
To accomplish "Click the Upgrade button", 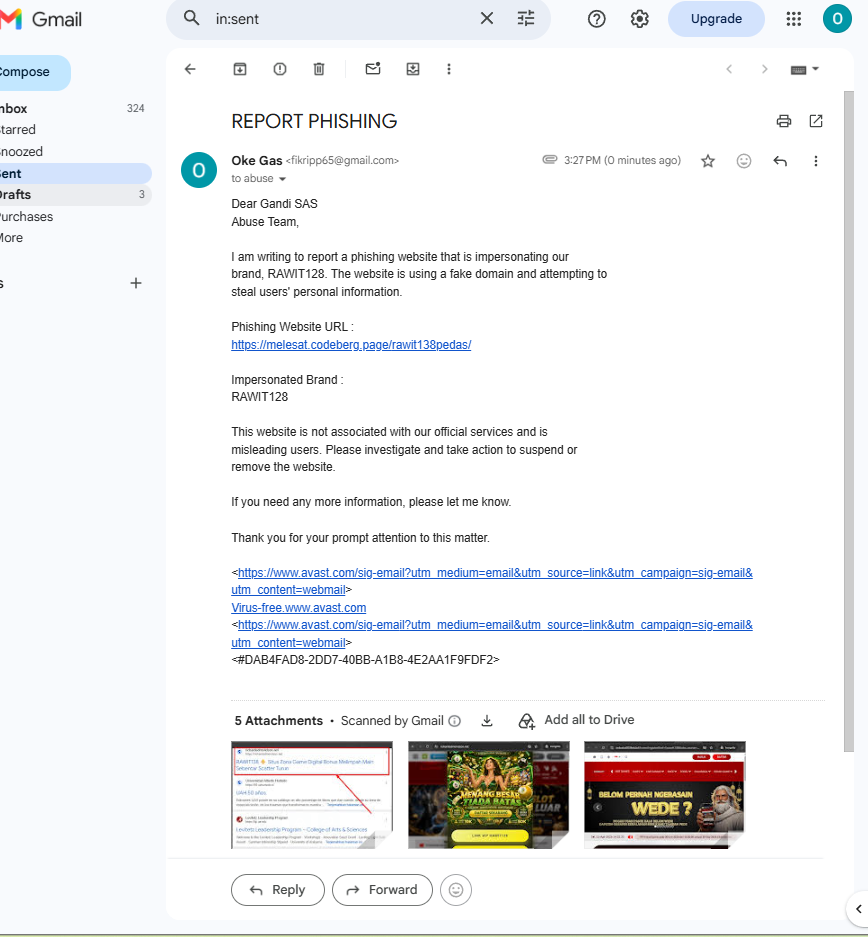I will (x=716, y=19).
